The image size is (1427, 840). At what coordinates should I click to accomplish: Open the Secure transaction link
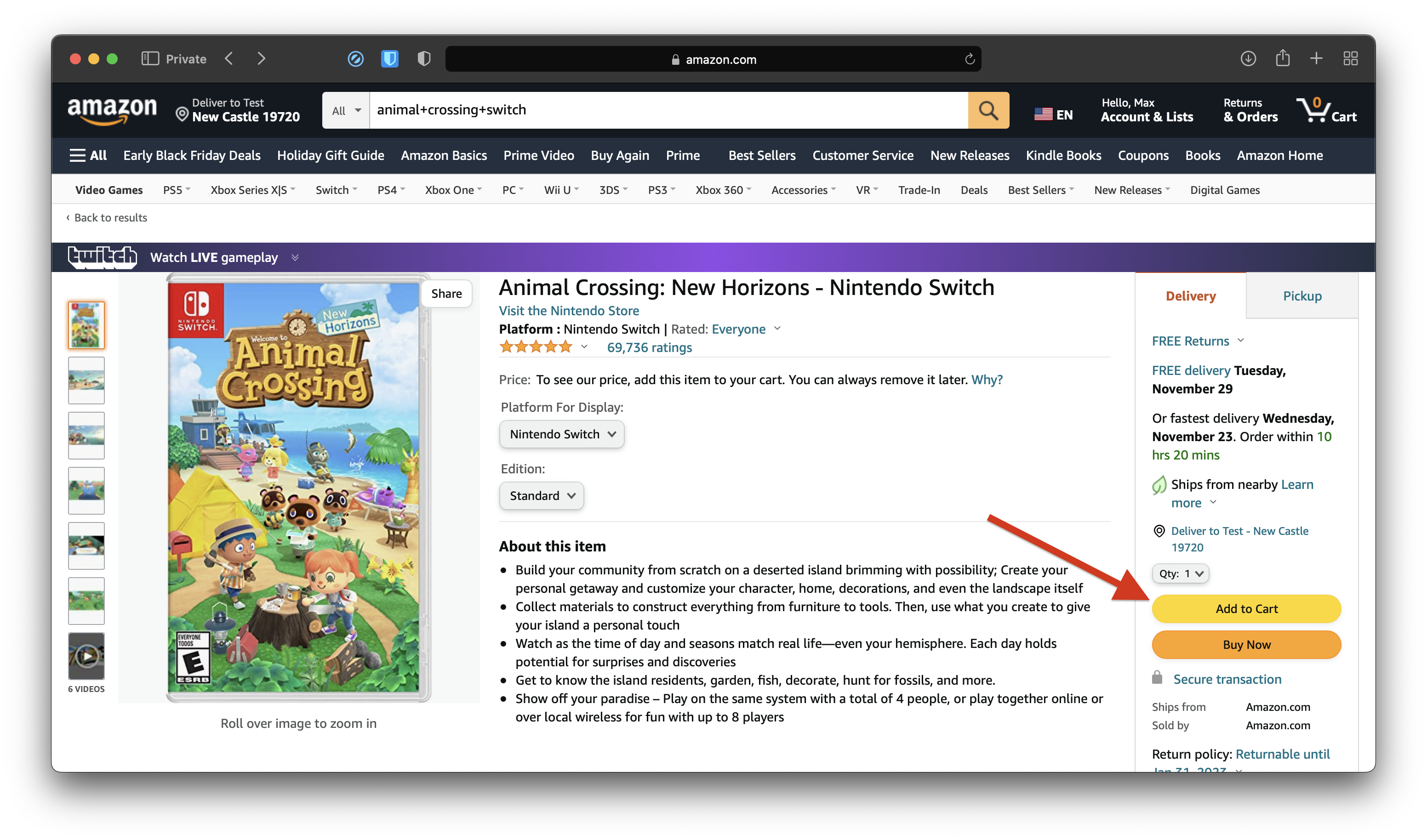(x=1227, y=679)
